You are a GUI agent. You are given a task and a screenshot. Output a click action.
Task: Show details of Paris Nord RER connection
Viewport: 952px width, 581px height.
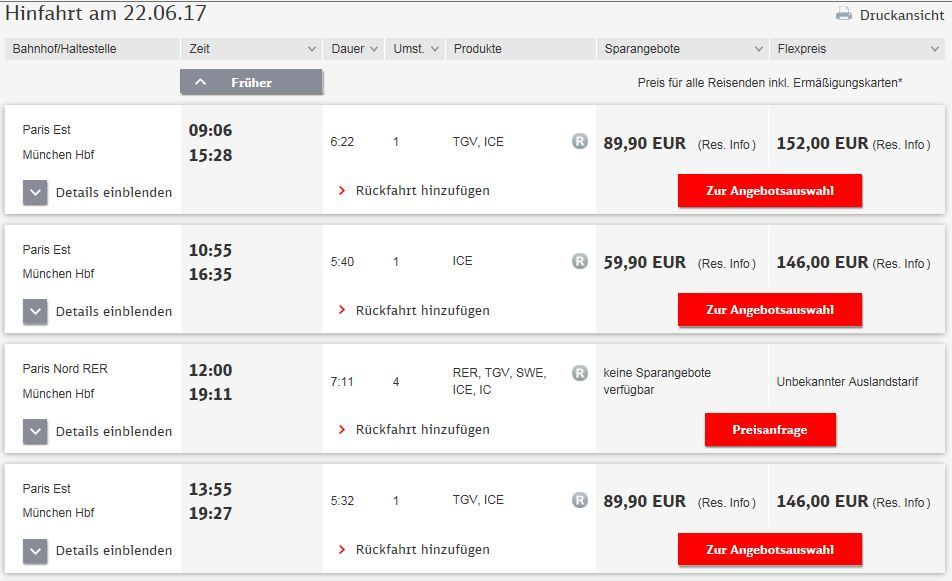pos(36,432)
